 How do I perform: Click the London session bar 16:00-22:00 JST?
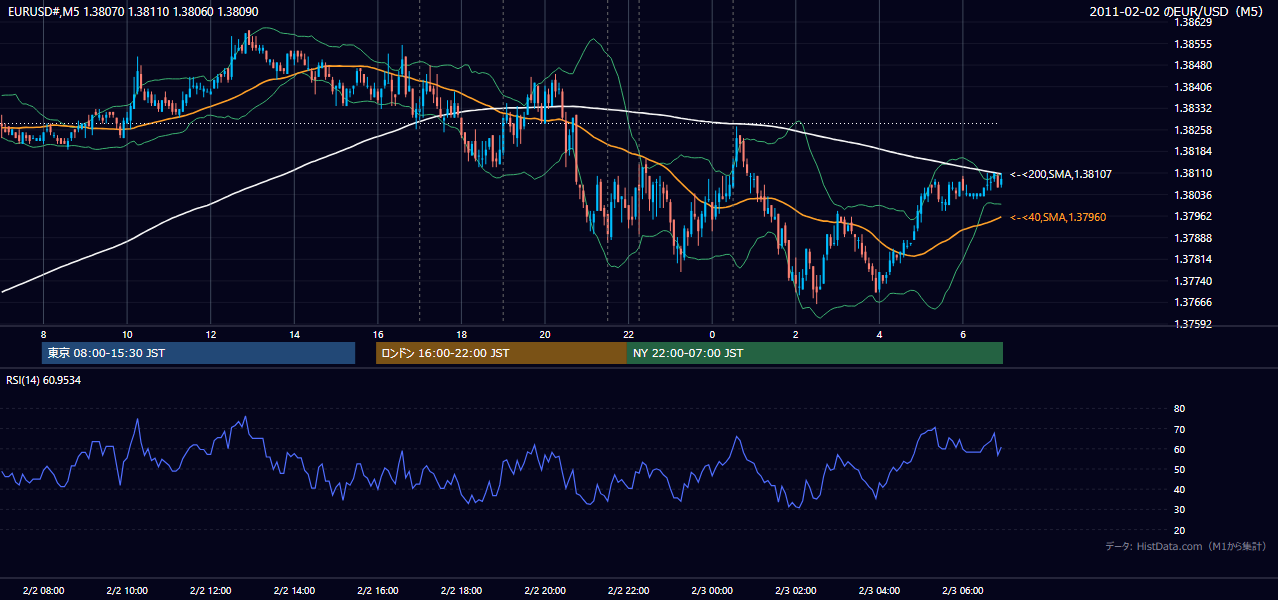[x=501, y=353]
